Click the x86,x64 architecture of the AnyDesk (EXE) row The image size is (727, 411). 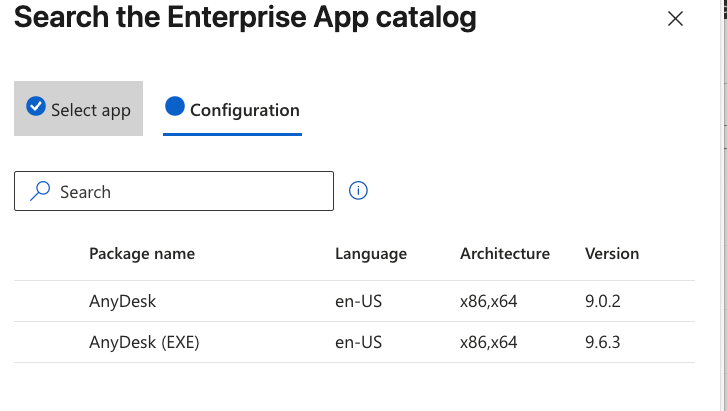[489, 342]
